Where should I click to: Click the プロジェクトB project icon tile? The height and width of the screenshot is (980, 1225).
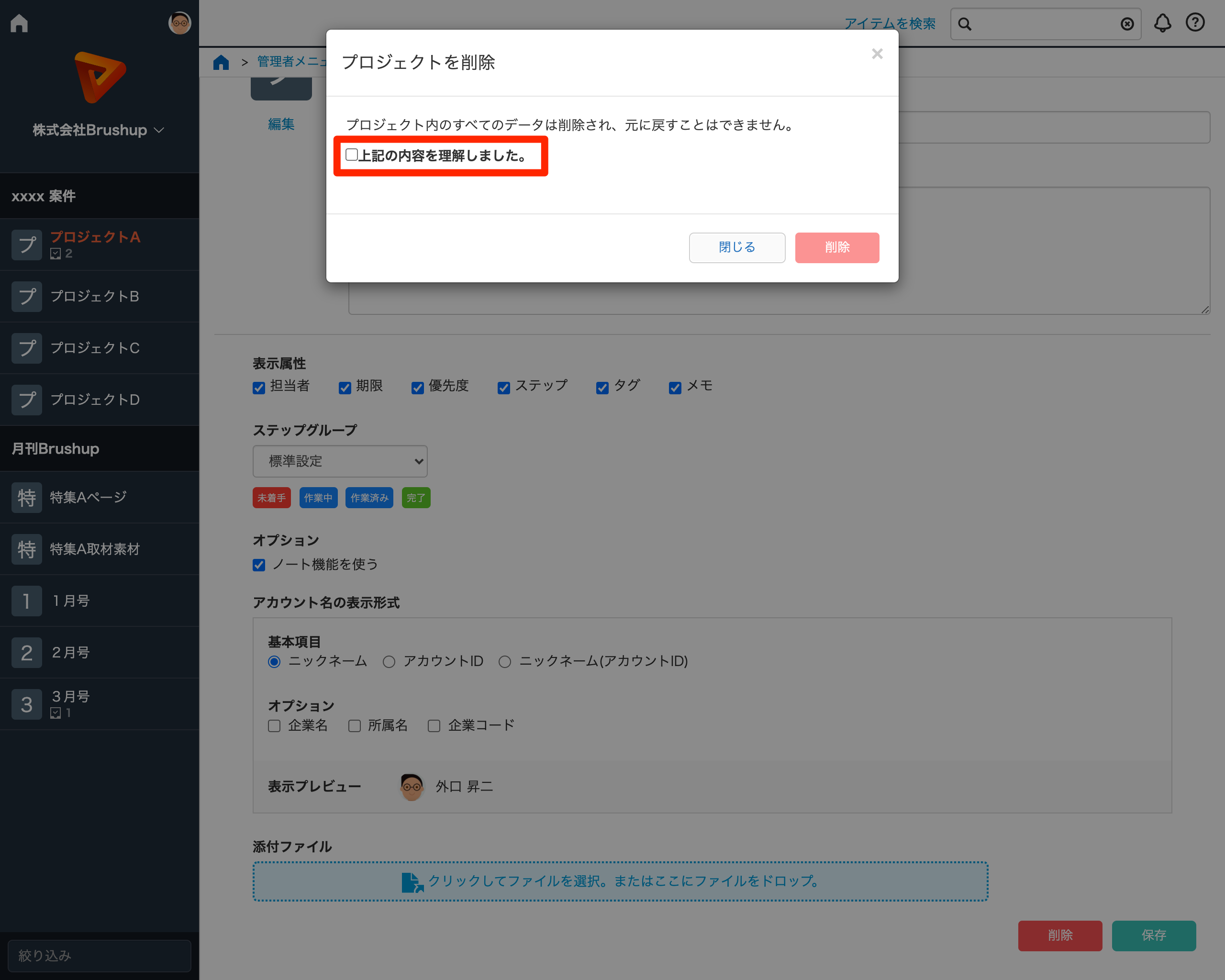[x=27, y=297]
